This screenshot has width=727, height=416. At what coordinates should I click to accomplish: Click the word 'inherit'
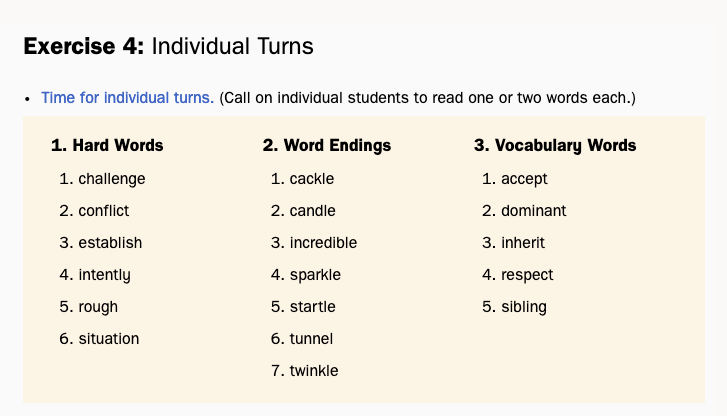[x=523, y=243]
